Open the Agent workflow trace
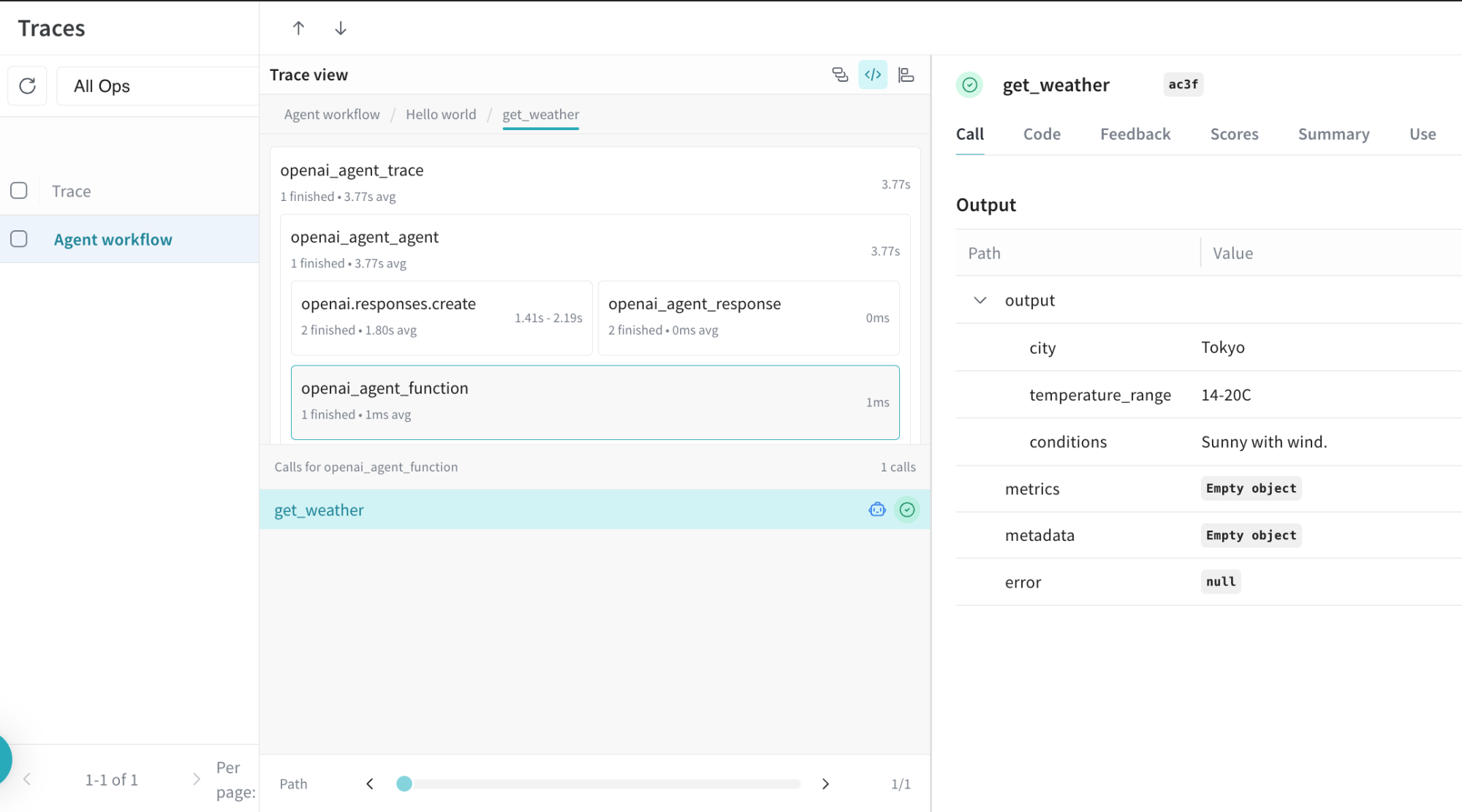Viewport: 1462px width, 812px height. pyautogui.click(x=113, y=240)
